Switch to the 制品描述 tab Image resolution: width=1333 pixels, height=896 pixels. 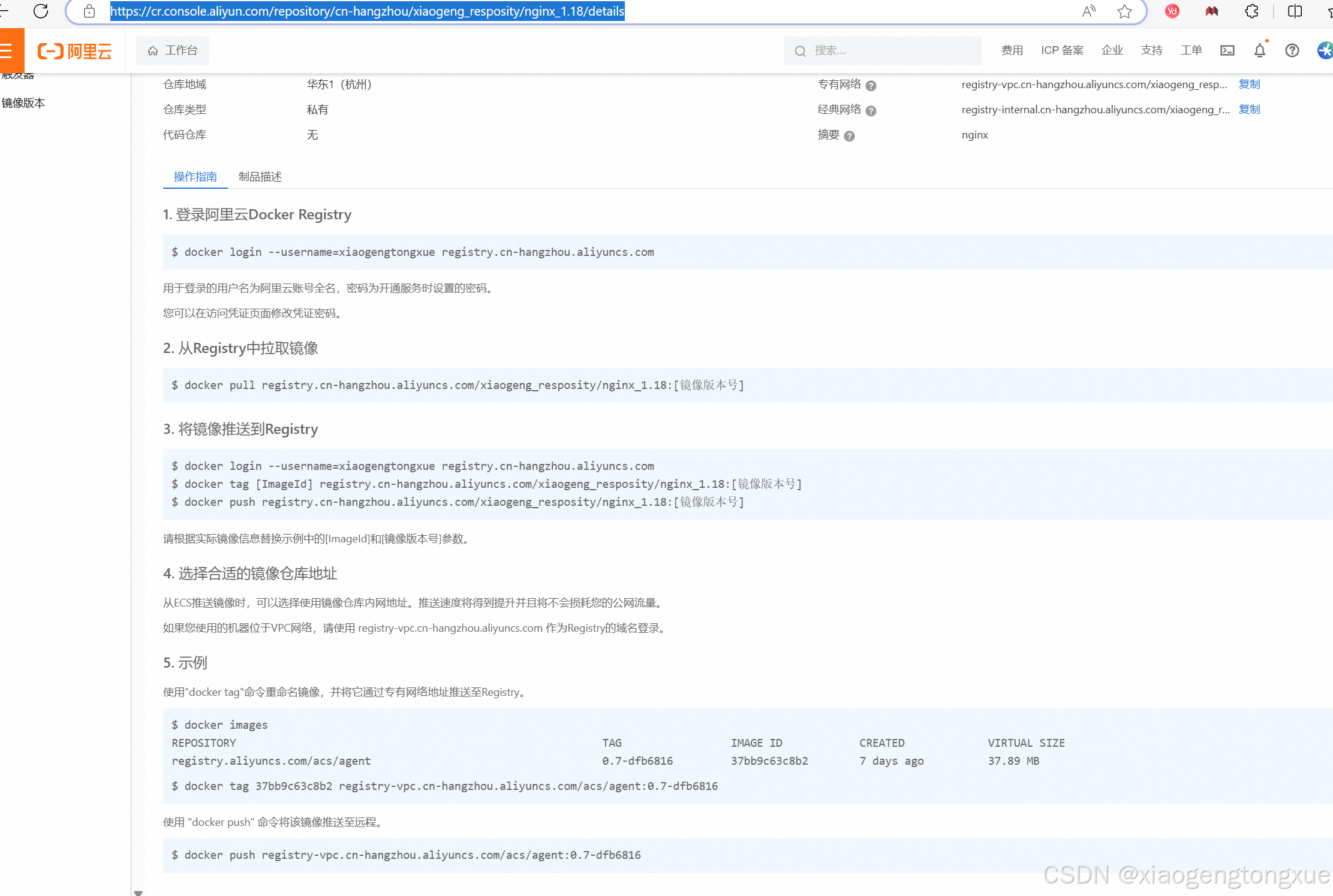point(260,177)
